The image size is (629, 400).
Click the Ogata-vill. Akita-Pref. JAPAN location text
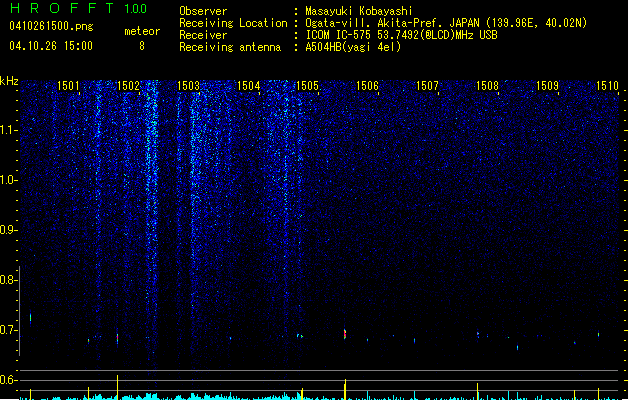446,23
